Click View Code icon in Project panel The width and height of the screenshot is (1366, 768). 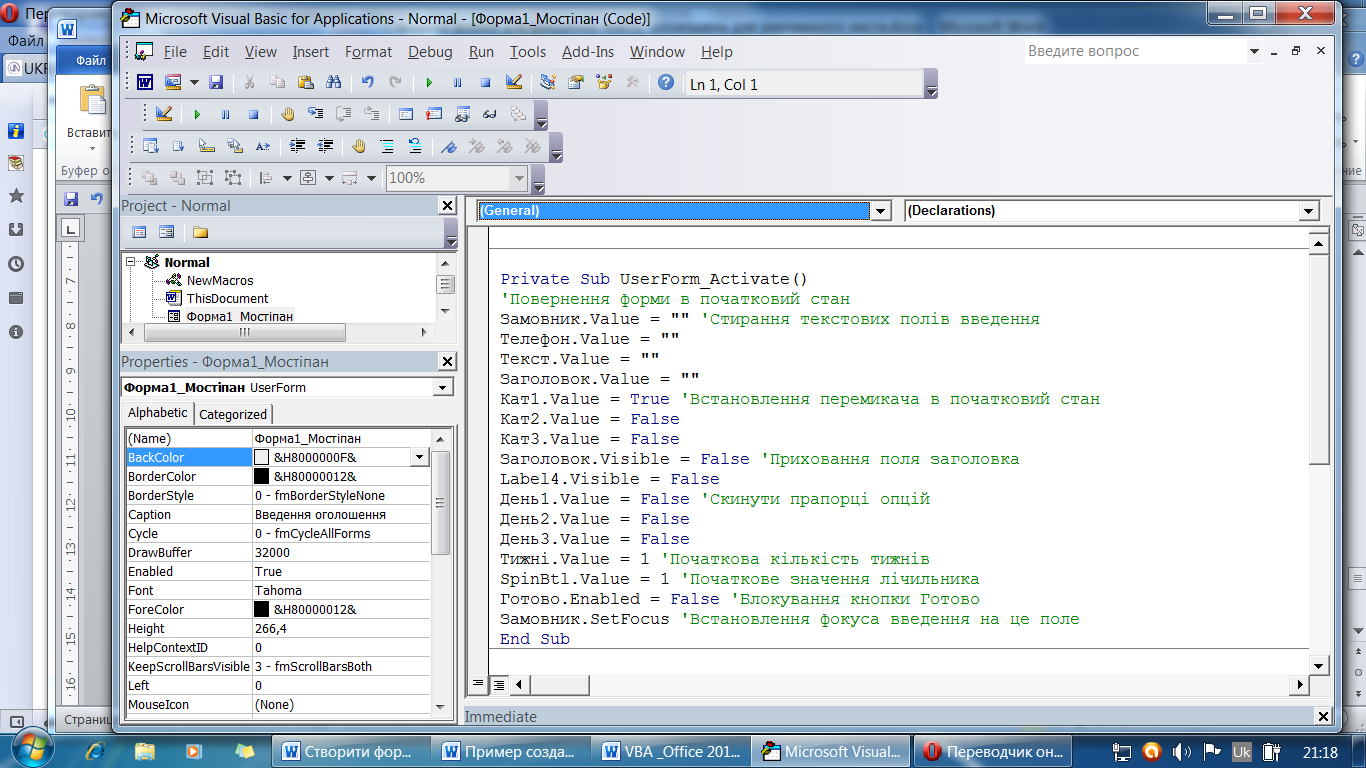[139, 232]
